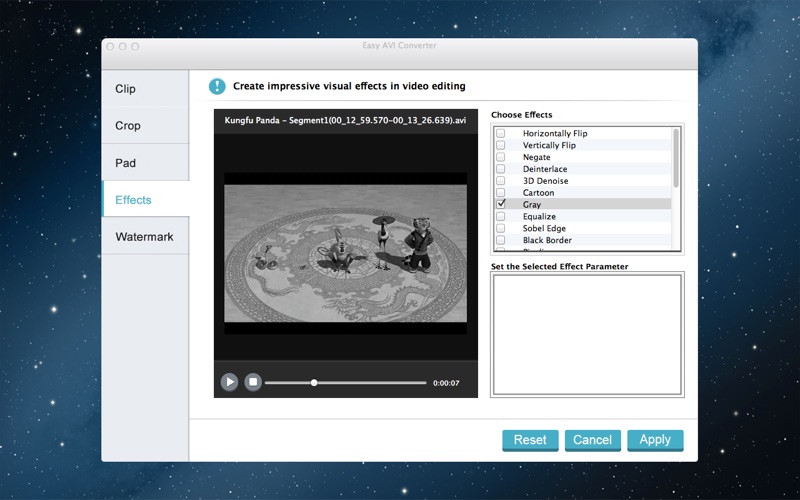This screenshot has height=500, width=800.
Task: Open the Clip tab
Action: point(145,89)
